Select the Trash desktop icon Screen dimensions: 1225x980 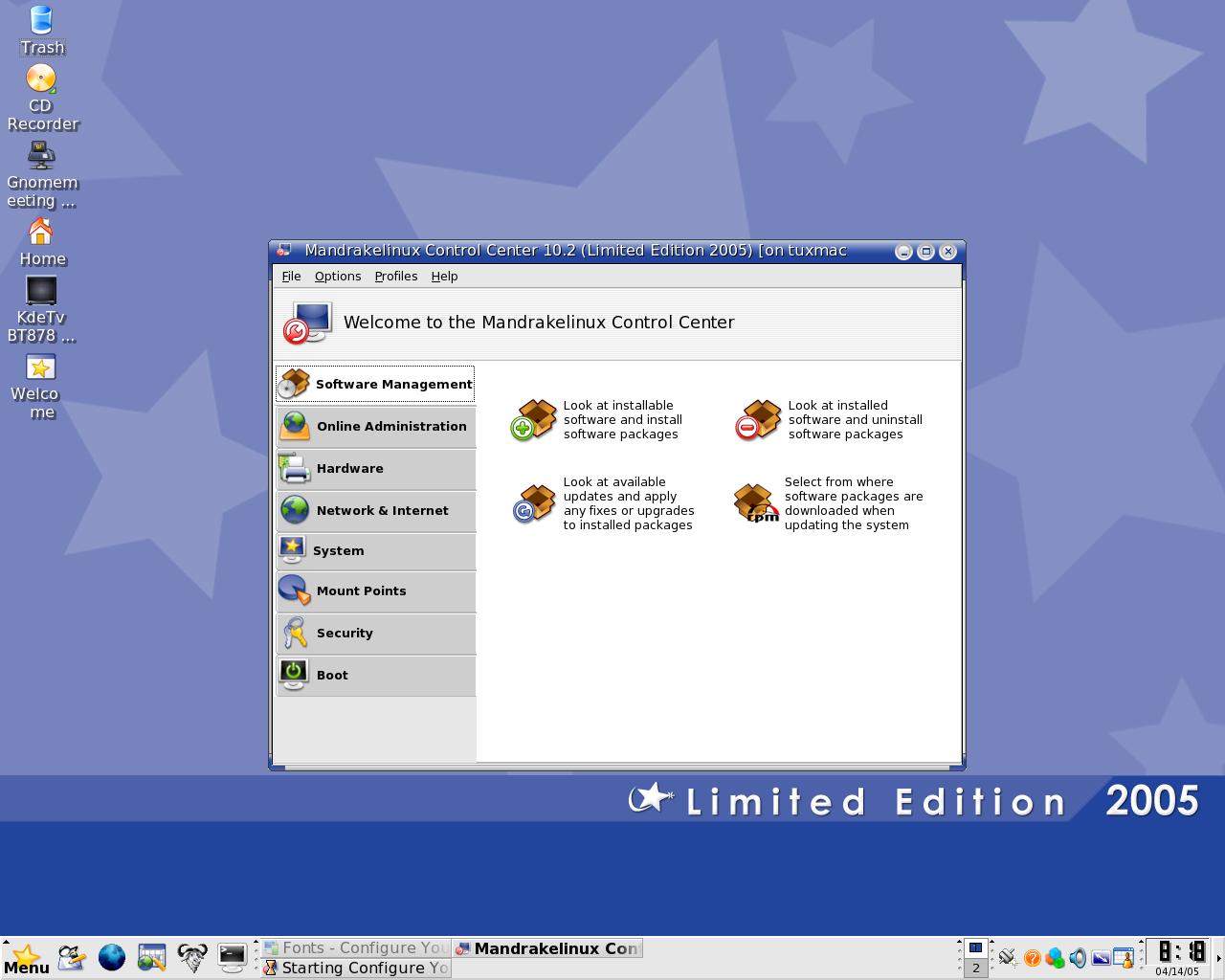pos(42,31)
